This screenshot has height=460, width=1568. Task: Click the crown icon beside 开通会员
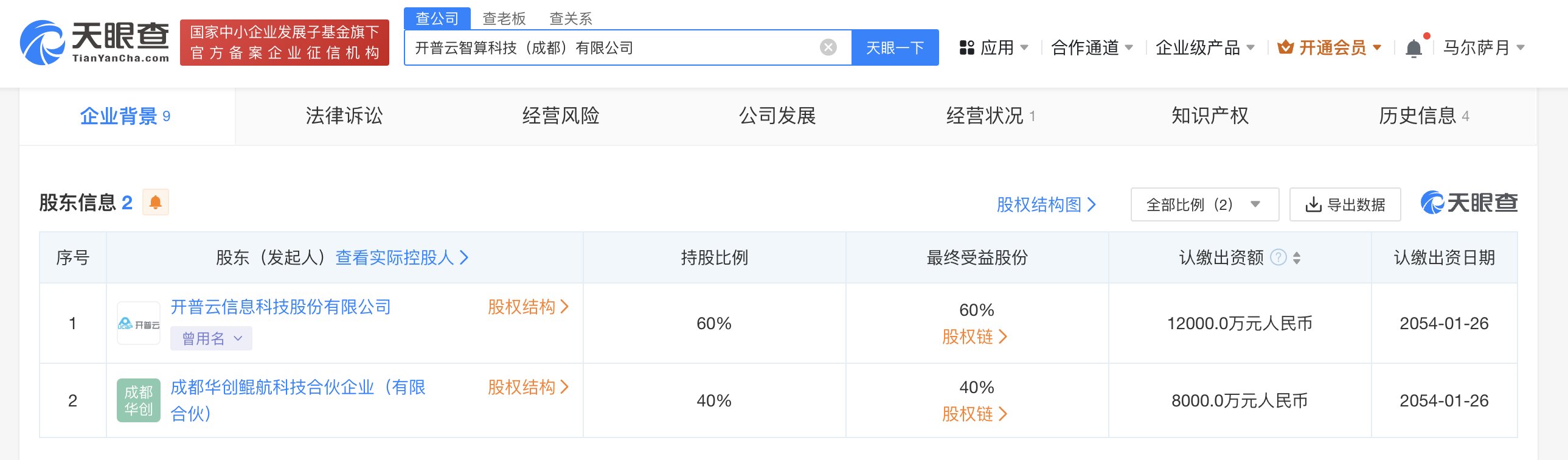pyautogui.click(x=1285, y=47)
